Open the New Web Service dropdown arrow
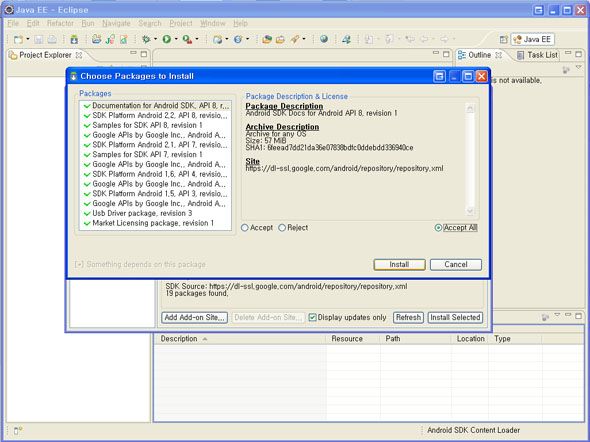590x442 pixels. tap(247, 39)
